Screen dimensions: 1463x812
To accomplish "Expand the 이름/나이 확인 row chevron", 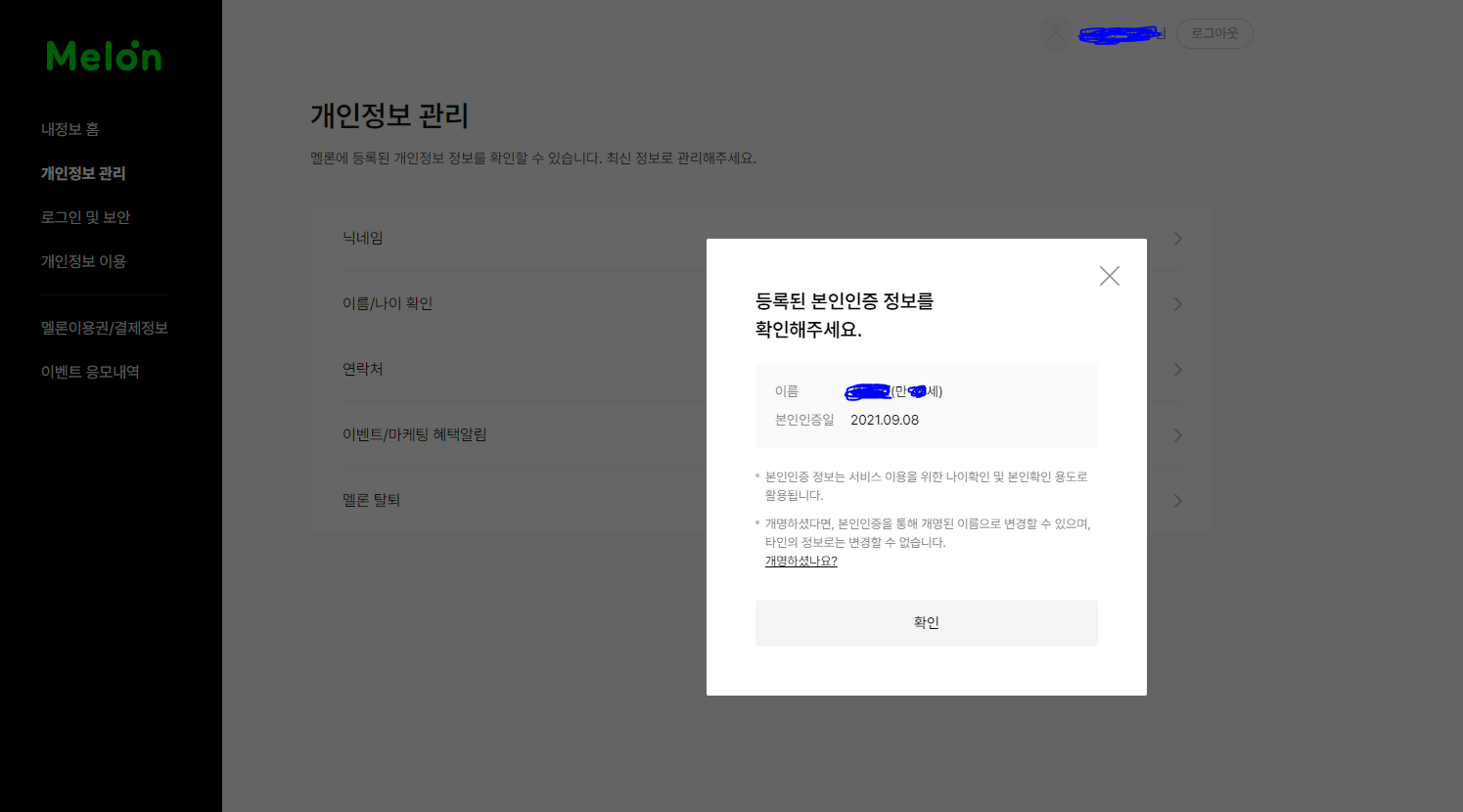I will point(1178,303).
